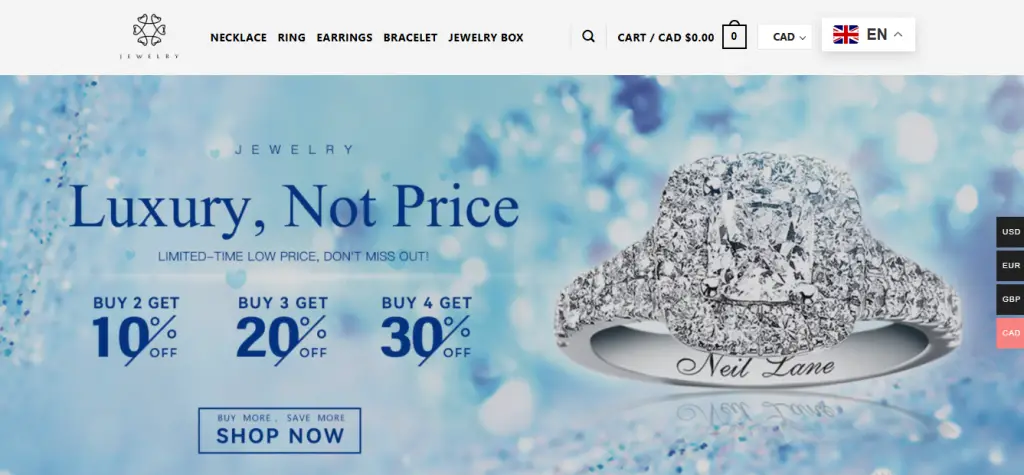Open the CART / CAD $0.00 link
The width and height of the screenshot is (1024, 475).
[x=665, y=38]
